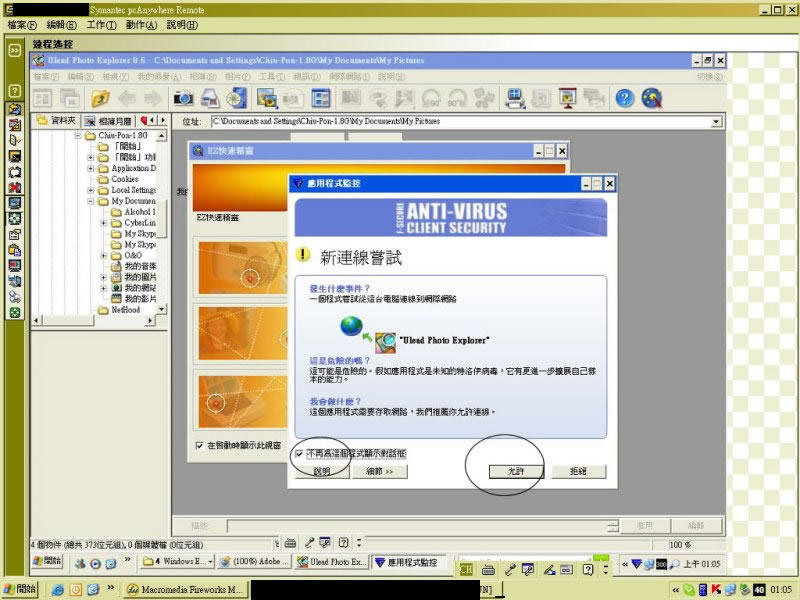800x600 pixels.
Task: Click the folder tree horizontal scrollbar
Action: [93, 320]
